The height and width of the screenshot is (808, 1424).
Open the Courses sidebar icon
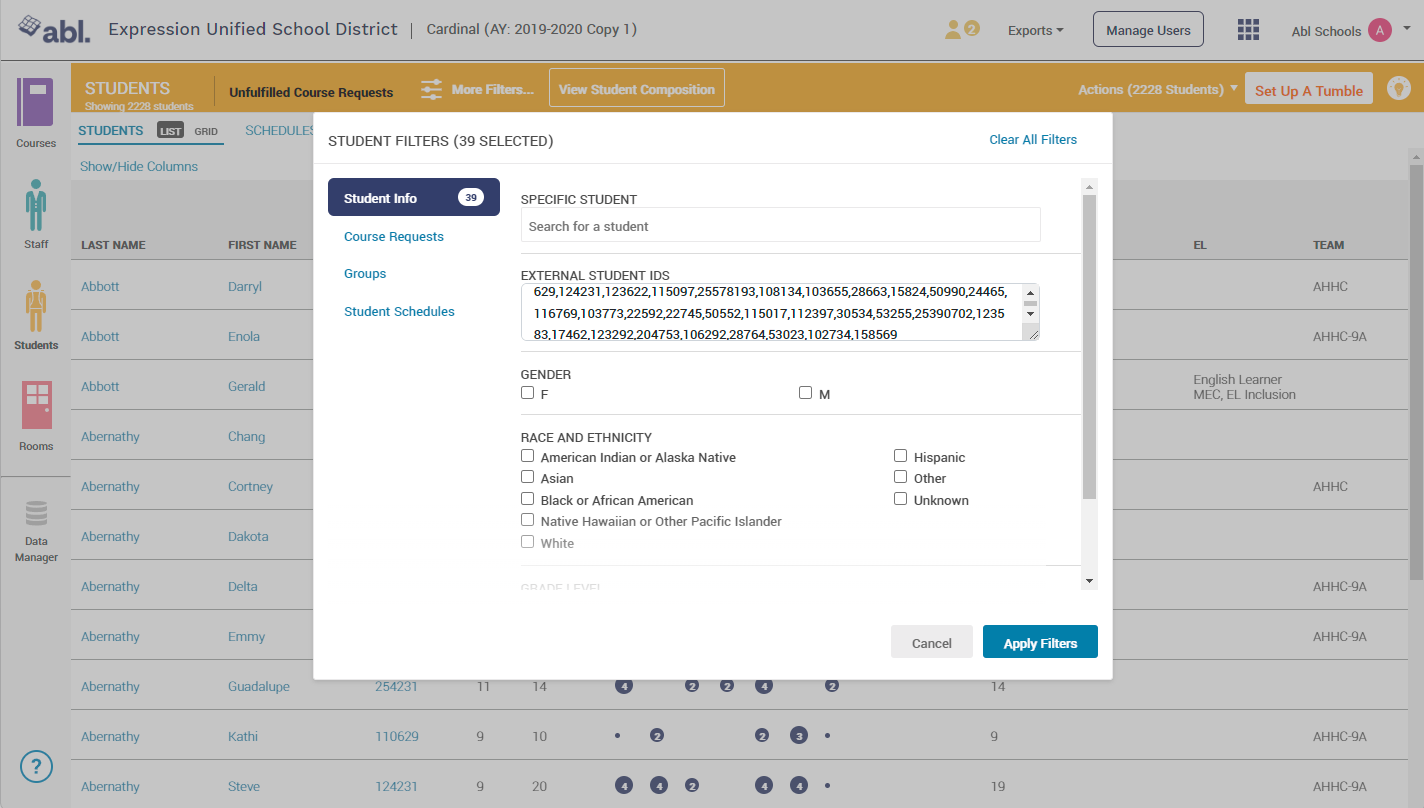coord(36,103)
